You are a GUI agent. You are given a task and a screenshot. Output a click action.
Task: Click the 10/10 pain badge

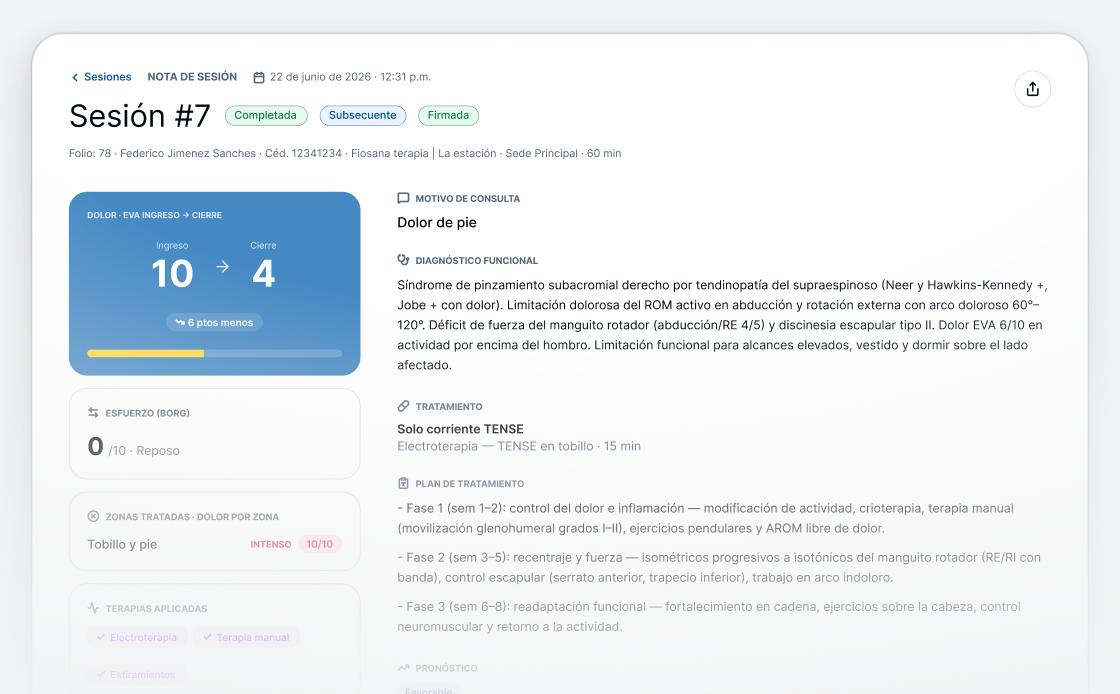320,544
